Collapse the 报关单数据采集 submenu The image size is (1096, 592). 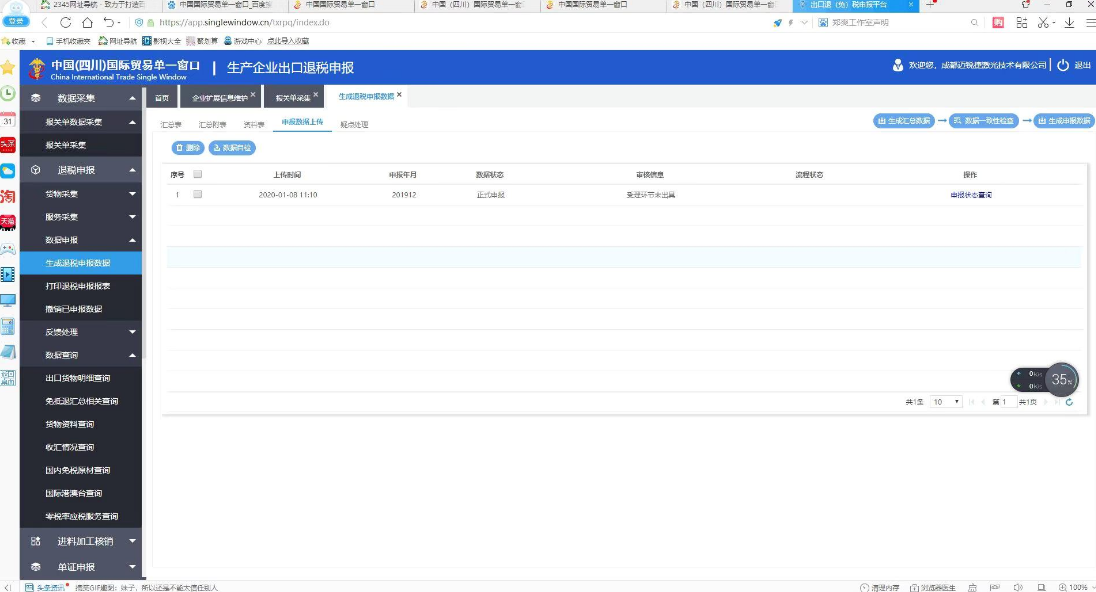click(x=132, y=122)
